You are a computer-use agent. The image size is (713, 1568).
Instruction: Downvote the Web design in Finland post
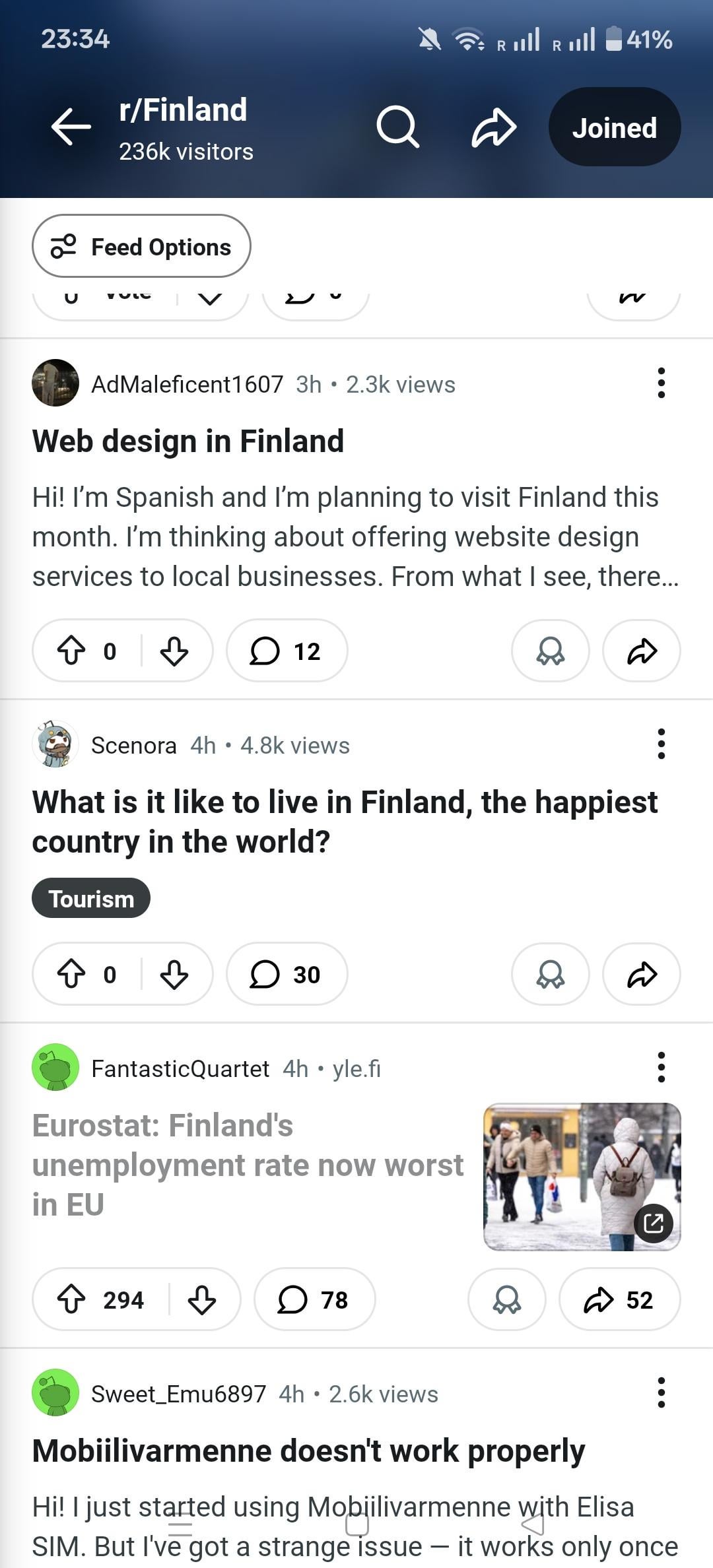[174, 651]
